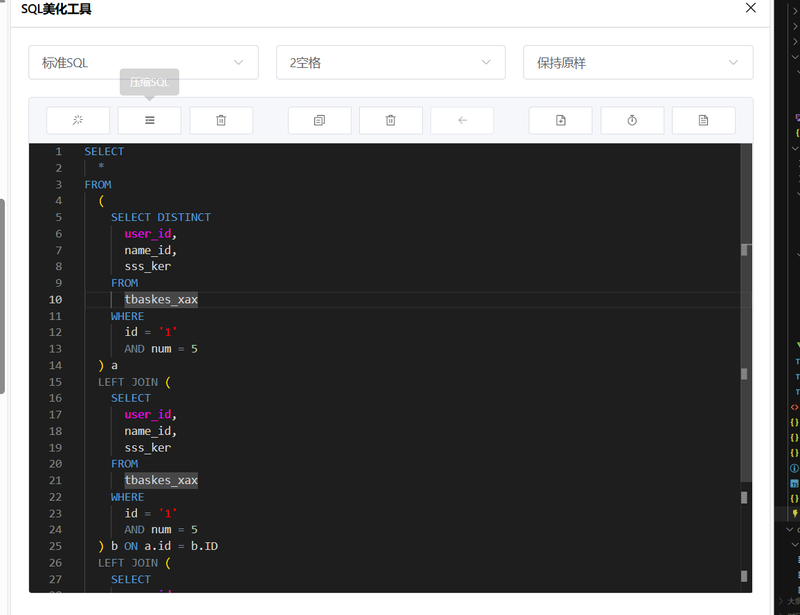Image resolution: width=800 pixels, height=615 pixels.
Task: Click AND num = 5 on line 13
Action: pyautogui.click(x=161, y=349)
